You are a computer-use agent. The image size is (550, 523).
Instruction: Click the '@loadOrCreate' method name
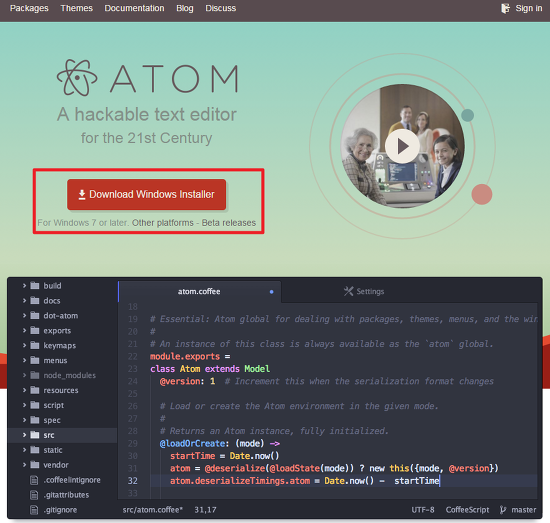192,443
